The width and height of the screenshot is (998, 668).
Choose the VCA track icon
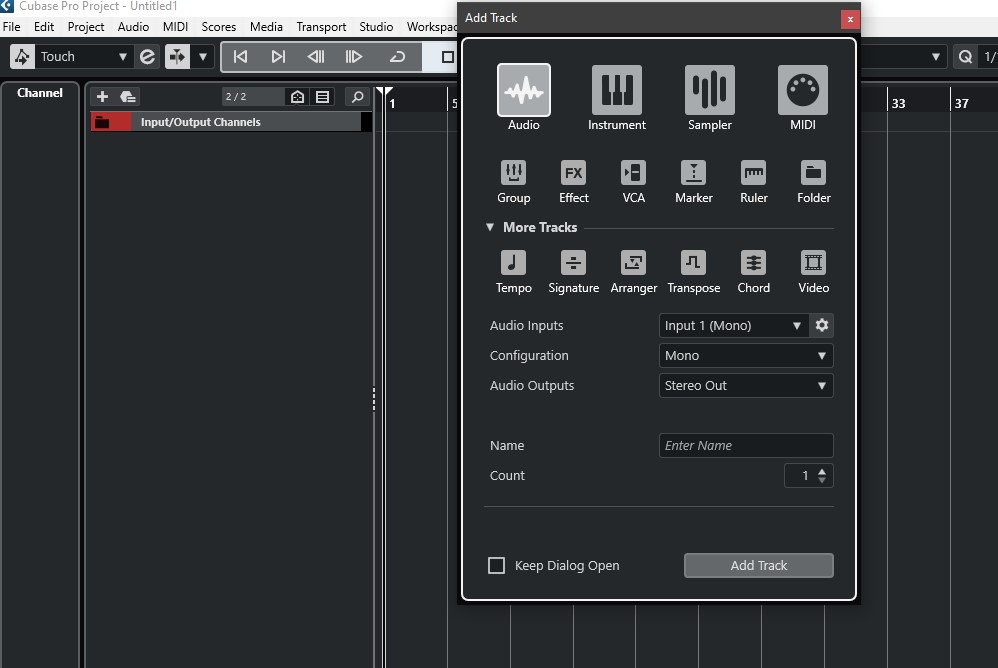633,172
